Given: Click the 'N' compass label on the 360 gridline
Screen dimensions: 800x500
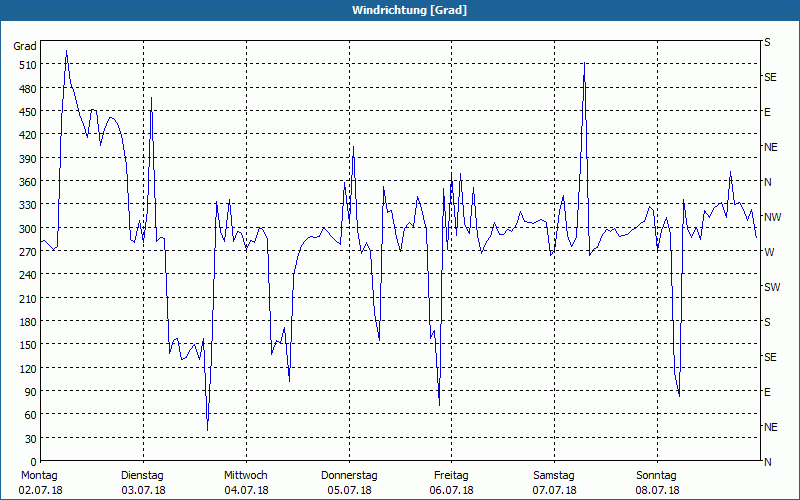Looking at the screenshot, I should 767,182.
